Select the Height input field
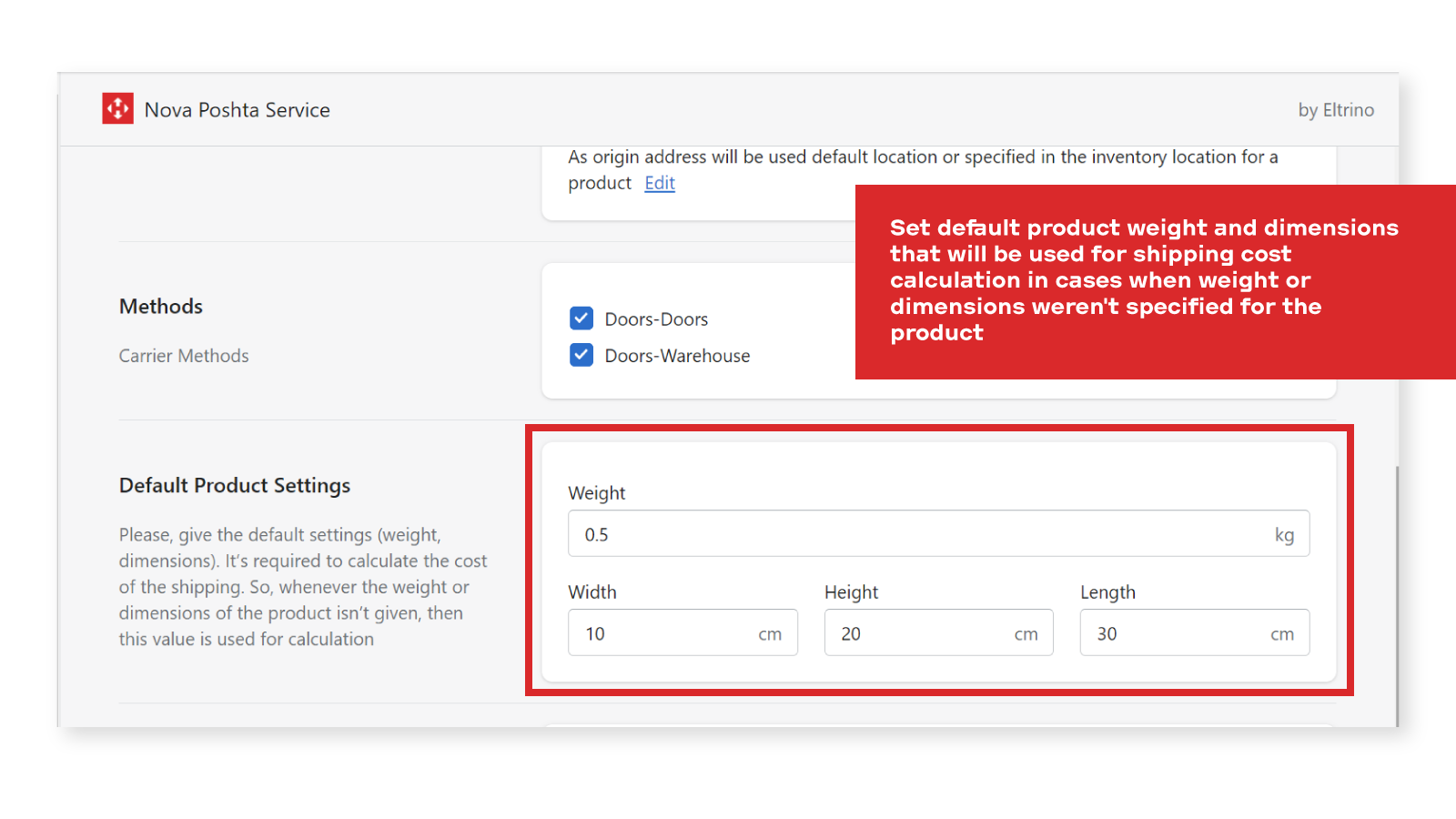This screenshot has height=819, width=1456. tap(938, 633)
